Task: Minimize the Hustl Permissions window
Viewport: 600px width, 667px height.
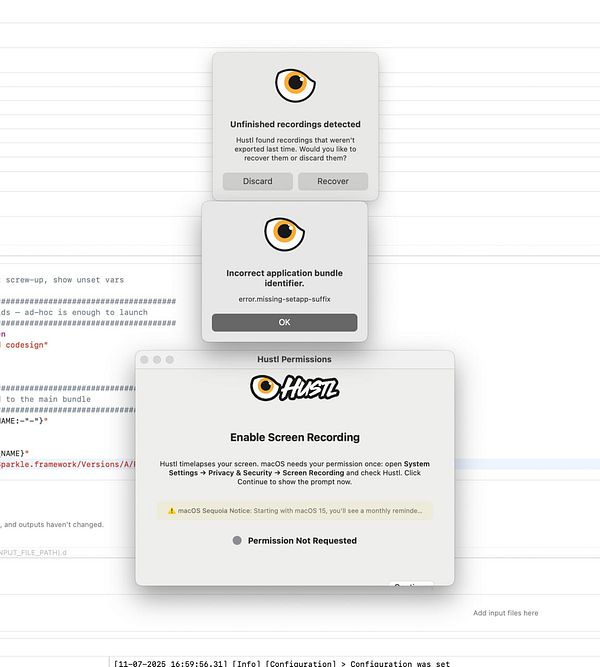Action: pyautogui.click(x=157, y=360)
